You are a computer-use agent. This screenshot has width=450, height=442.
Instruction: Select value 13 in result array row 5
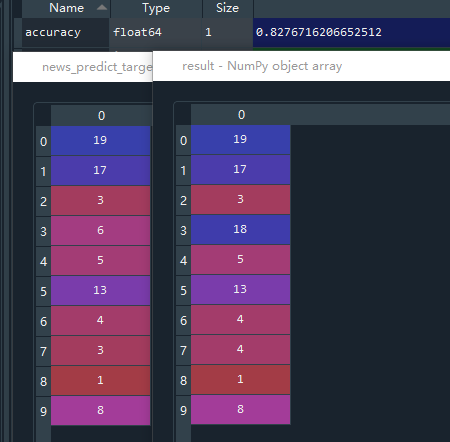point(240,289)
